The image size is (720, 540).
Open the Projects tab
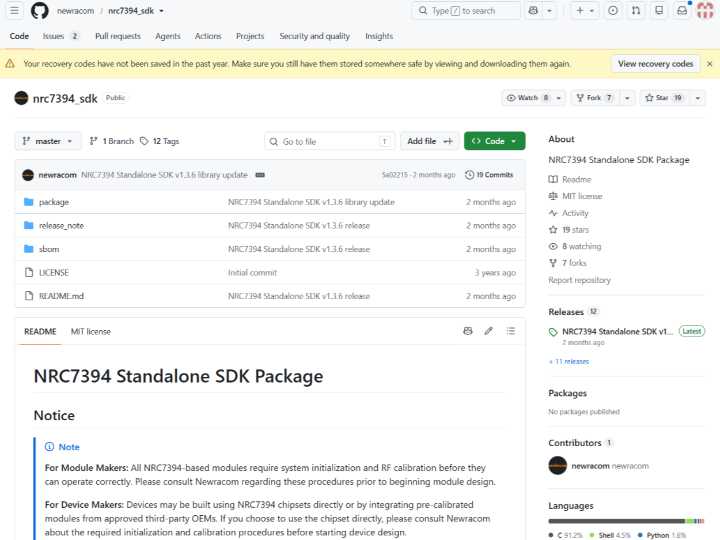point(250,36)
